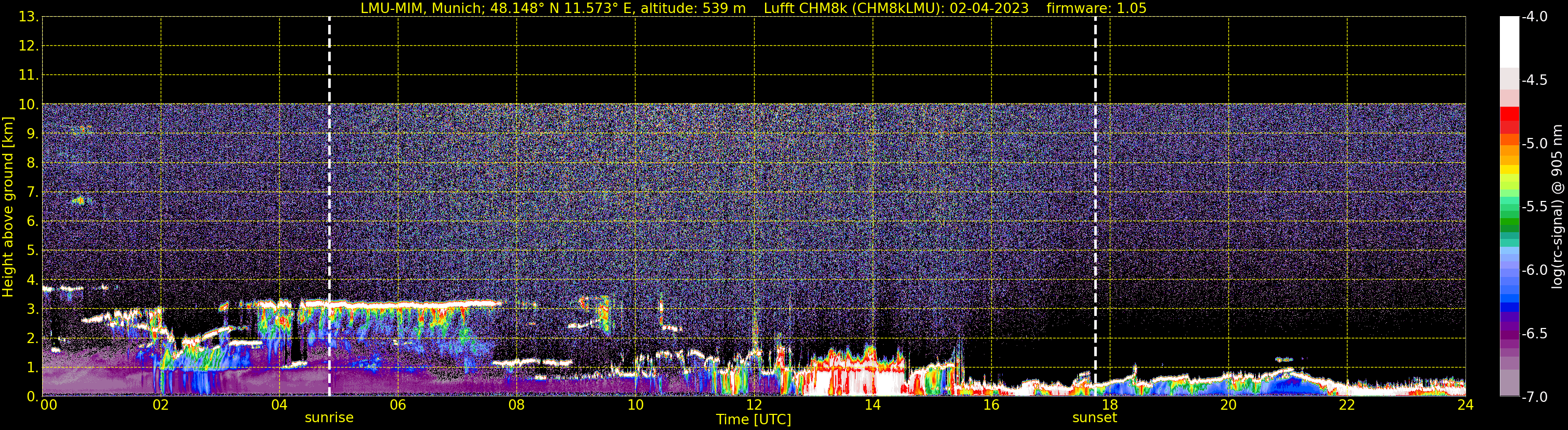
Task: Click the "-6.0" colorbar tick label
Action: point(1535,270)
